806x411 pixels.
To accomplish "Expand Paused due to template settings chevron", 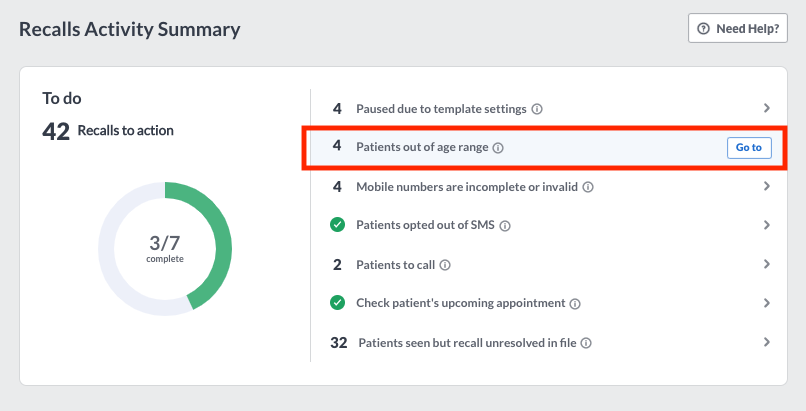I will [x=766, y=108].
